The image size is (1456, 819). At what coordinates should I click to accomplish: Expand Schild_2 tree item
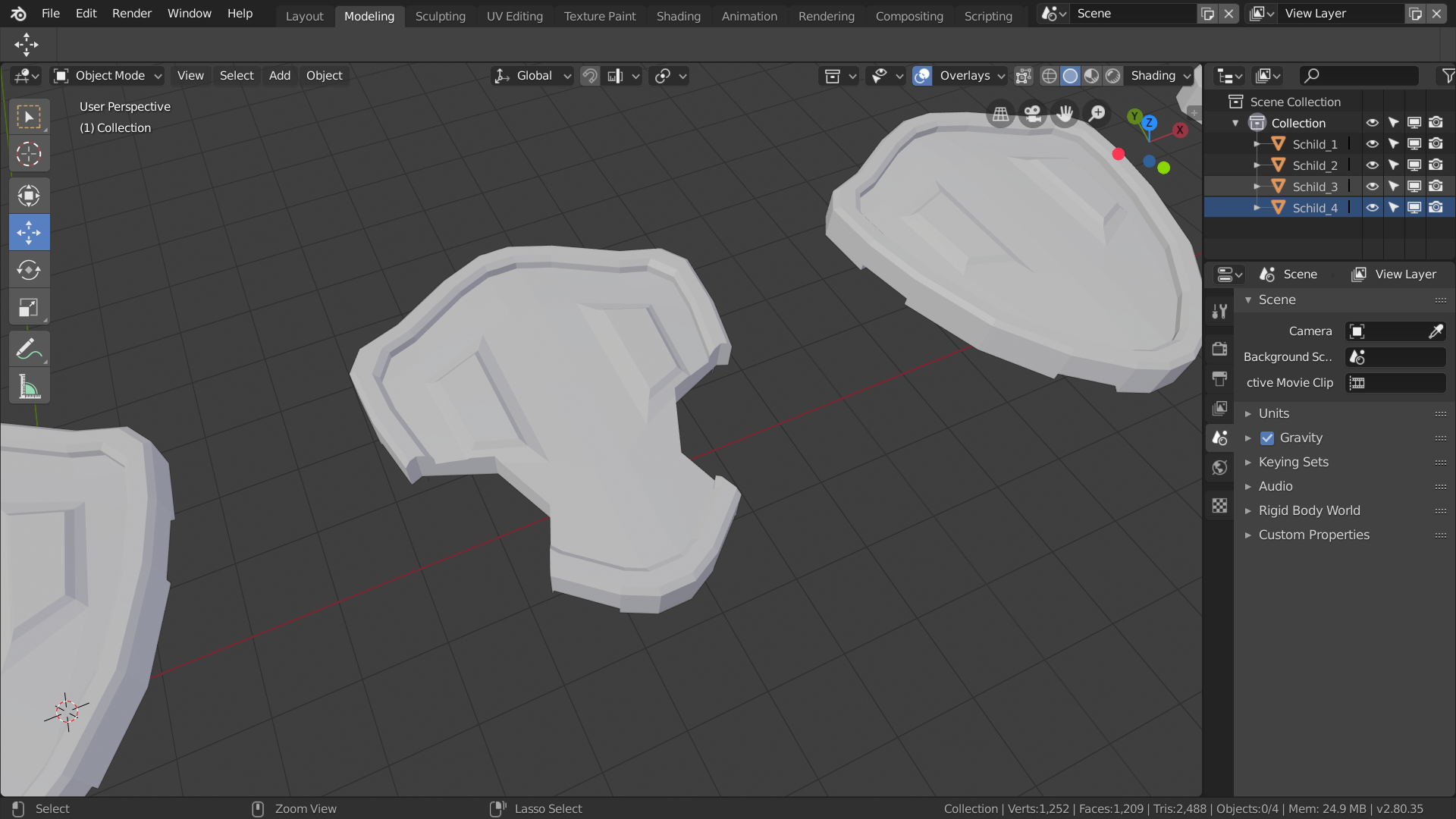(x=1257, y=165)
